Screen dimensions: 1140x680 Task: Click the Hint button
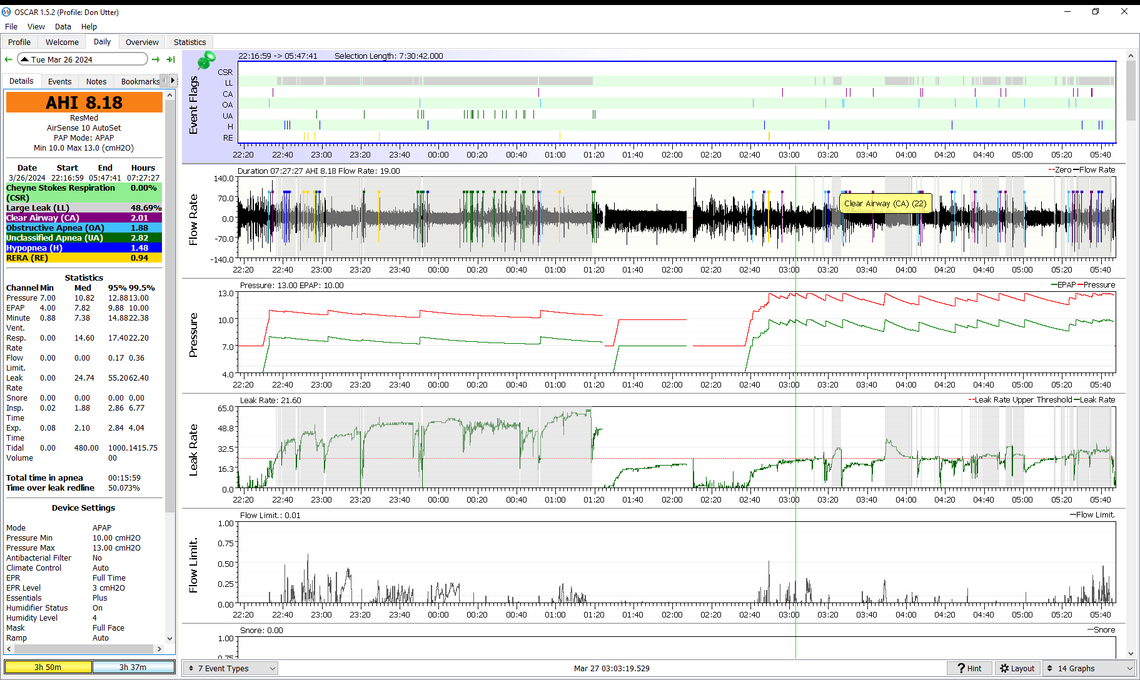tap(968, 668)
